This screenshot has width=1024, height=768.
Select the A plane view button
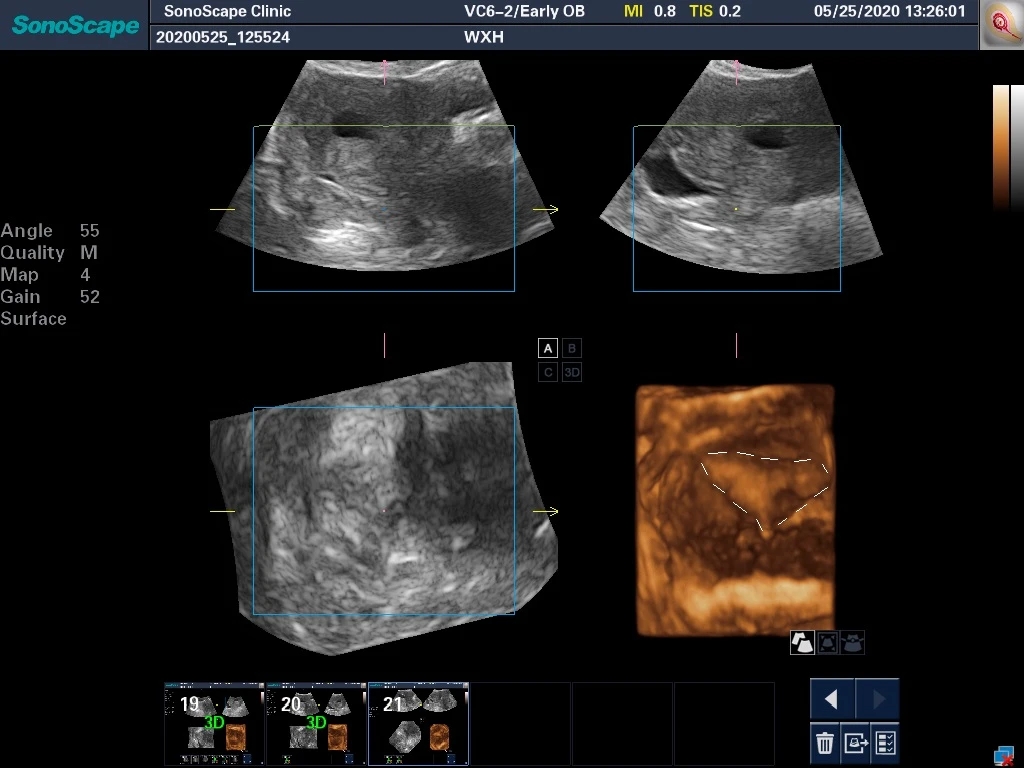click(548, 348)
